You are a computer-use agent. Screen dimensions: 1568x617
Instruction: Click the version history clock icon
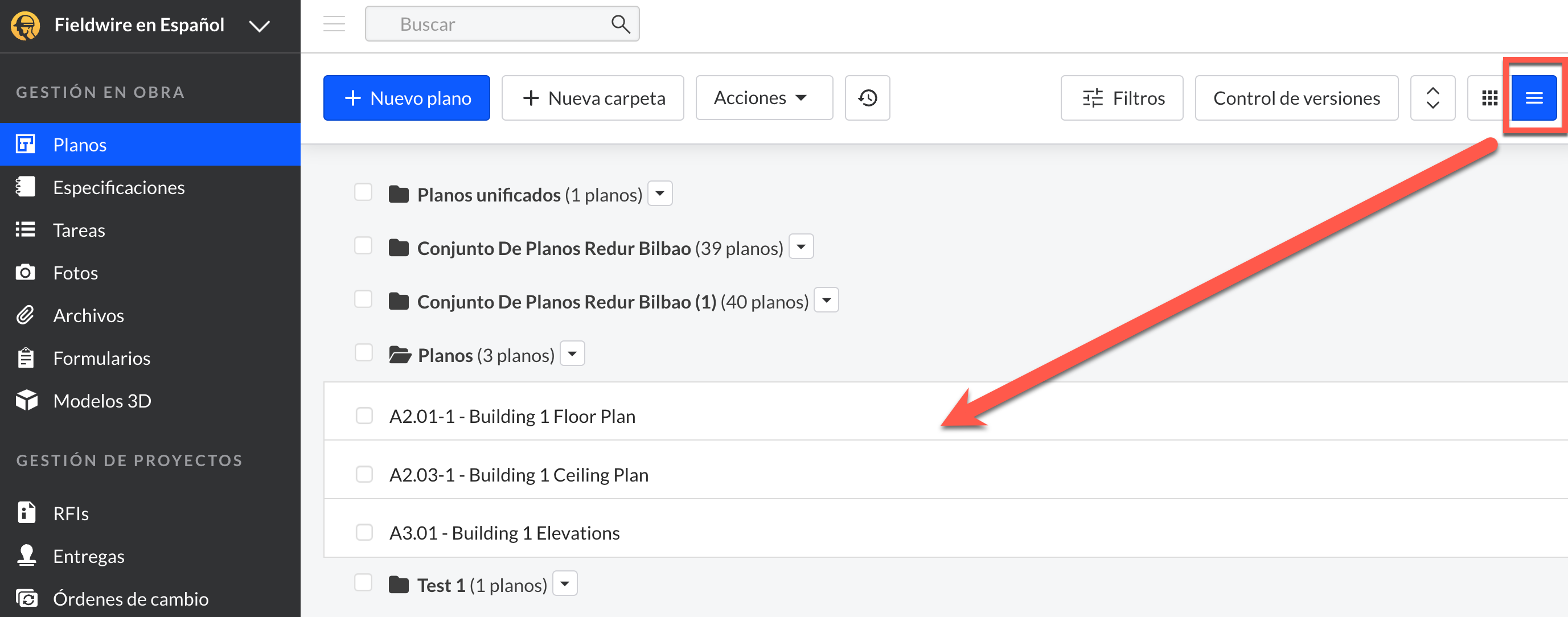click(867, 98)
